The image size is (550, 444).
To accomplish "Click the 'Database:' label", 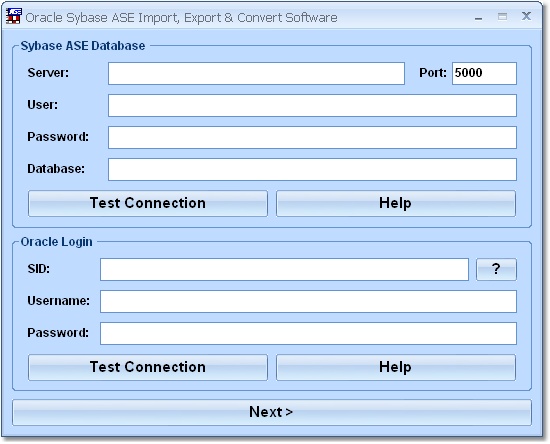I will [x=56, y=169].
